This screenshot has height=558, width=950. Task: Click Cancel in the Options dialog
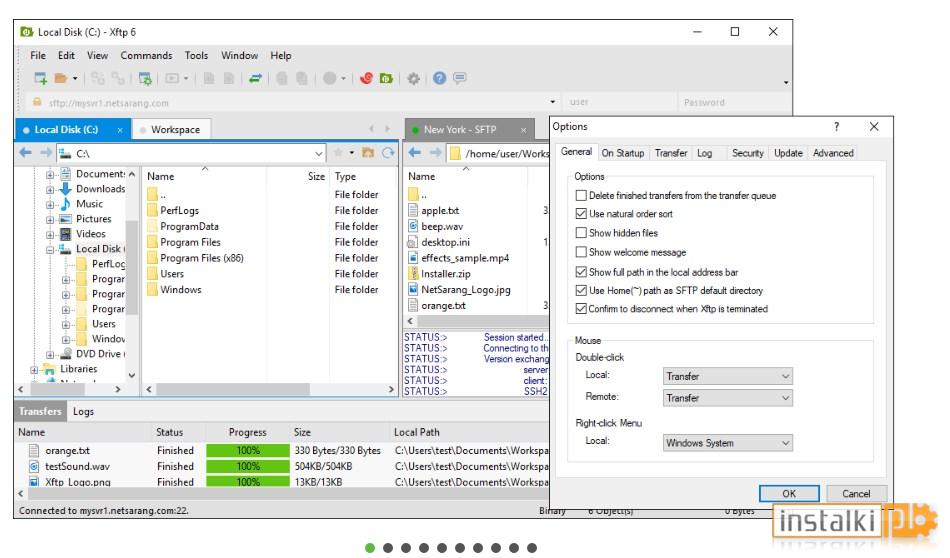[x=856, y=493]
